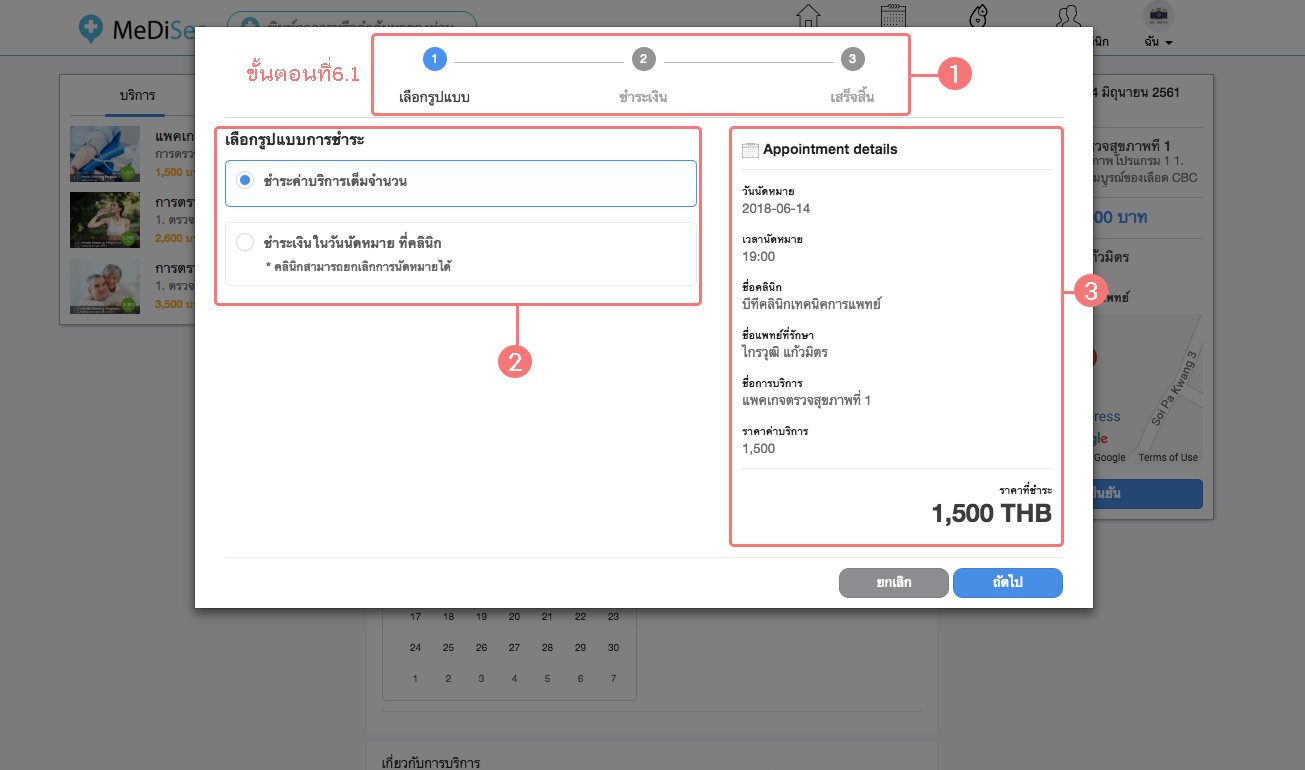Click the 2,600 baht woman drinking thumbnail
The image size is (1305, 770).
pyautogui.click(x=105, y=219)
